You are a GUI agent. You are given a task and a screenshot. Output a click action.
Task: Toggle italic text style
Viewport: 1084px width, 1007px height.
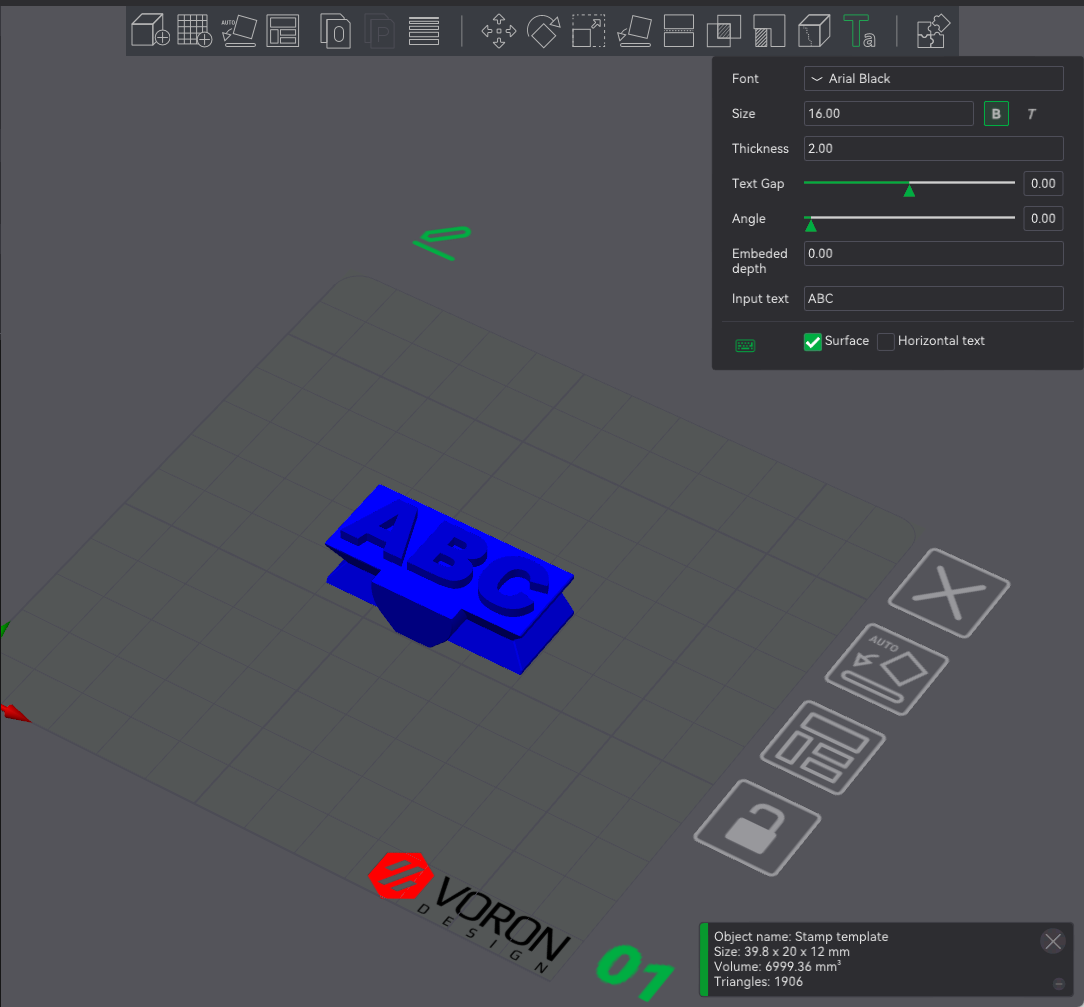tap(1031, 113)
